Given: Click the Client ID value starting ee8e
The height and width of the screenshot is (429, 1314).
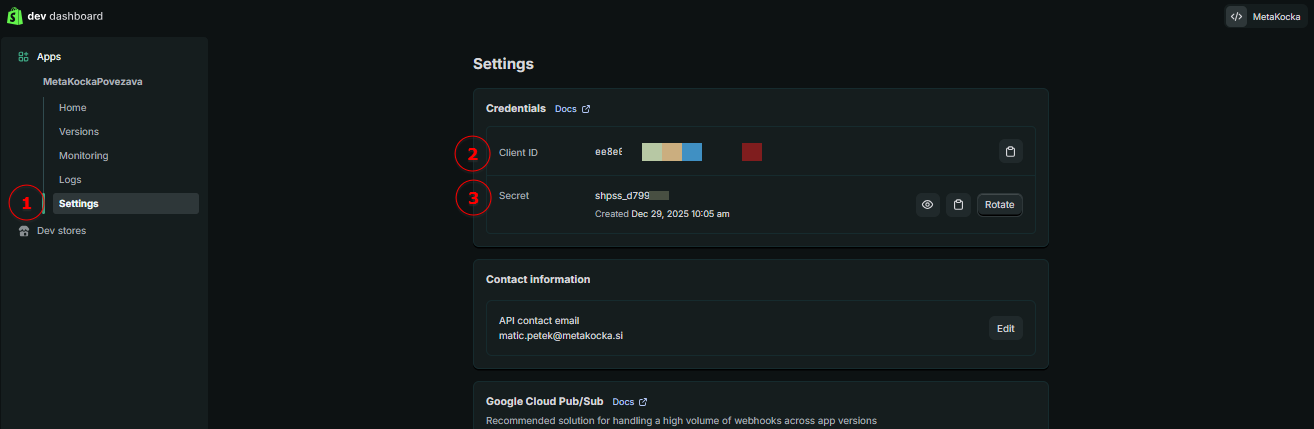Looking at the screenshot, I should tap(608, 152).
